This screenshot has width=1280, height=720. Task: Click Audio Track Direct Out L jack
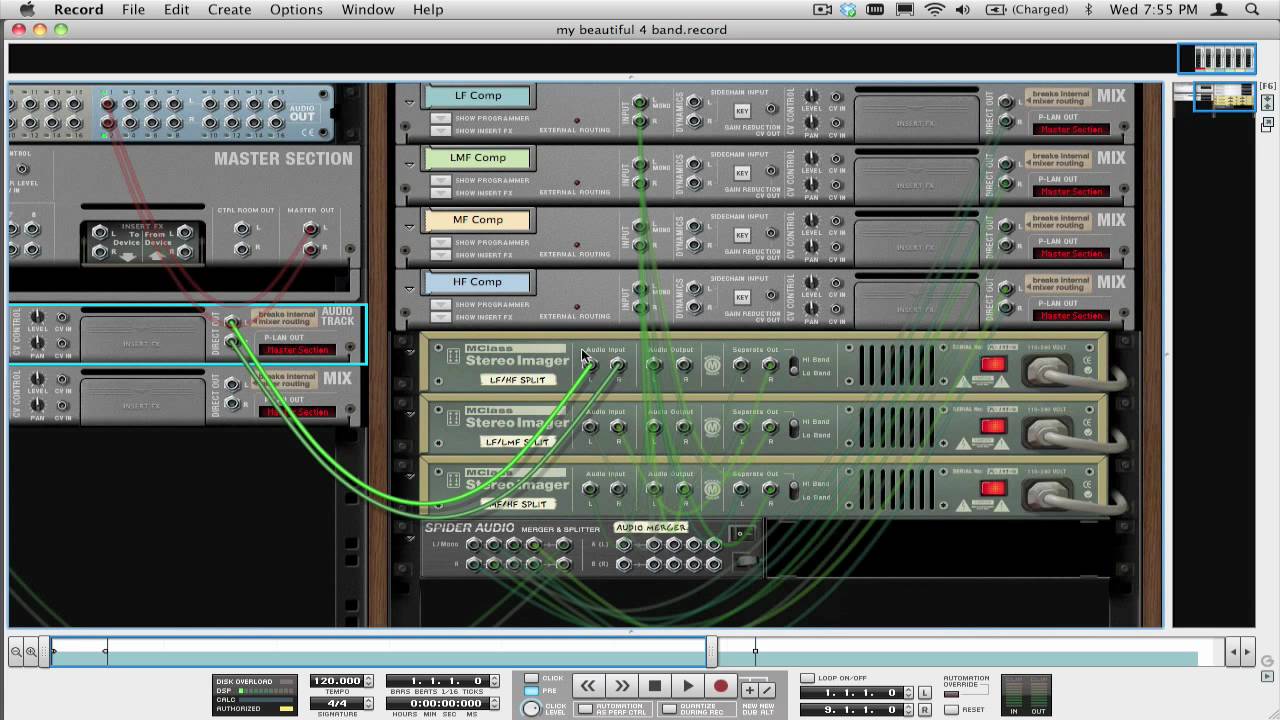tap(232, 323)
